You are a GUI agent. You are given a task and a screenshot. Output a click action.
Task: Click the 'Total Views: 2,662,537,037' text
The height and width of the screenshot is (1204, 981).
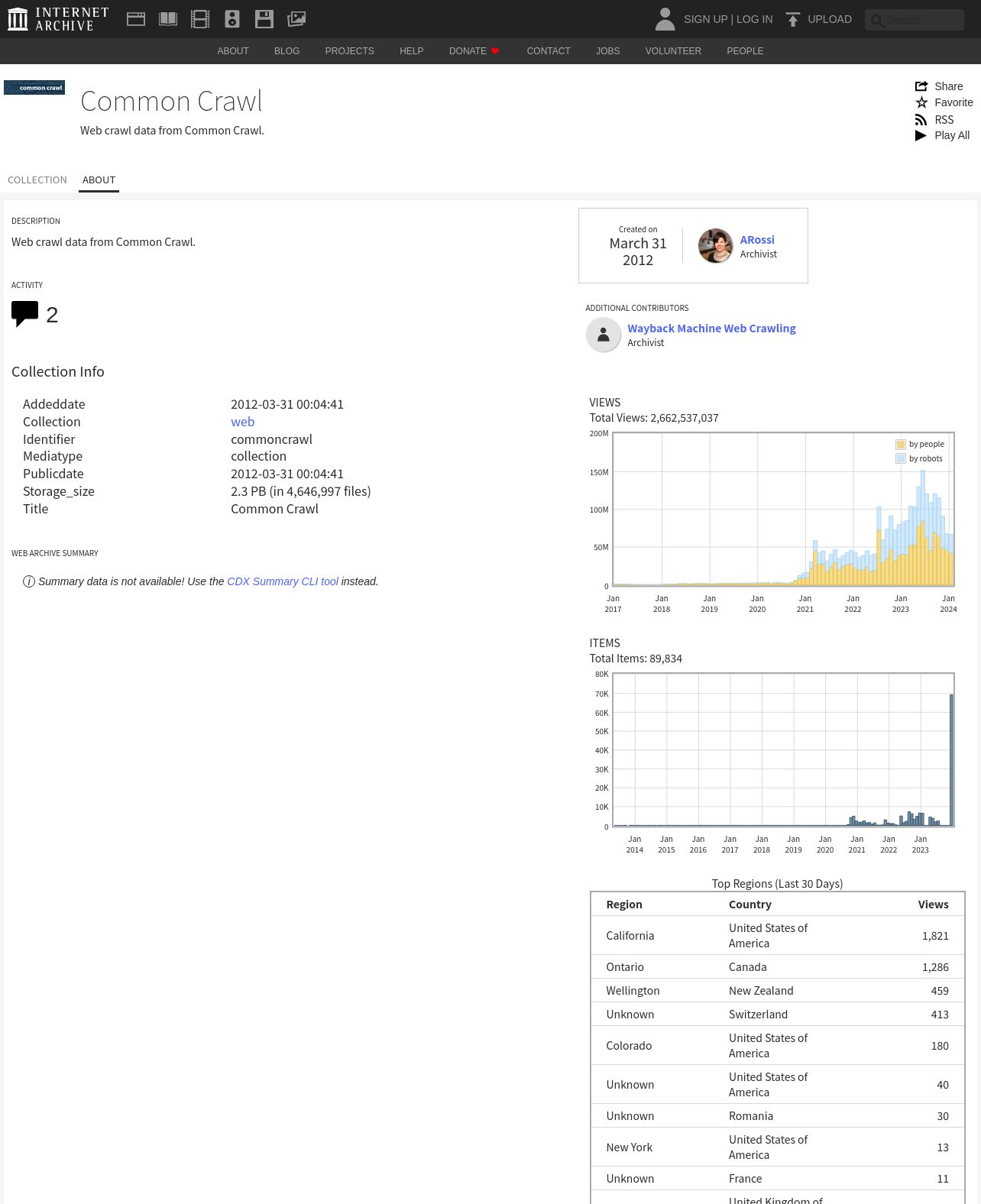click(x=654, y=418)
